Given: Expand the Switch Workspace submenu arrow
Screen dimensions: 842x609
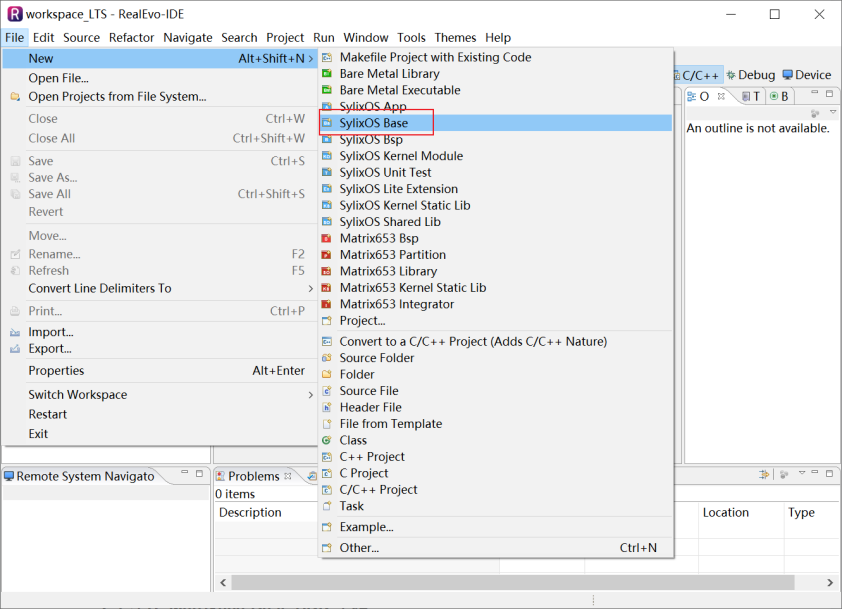Looking at the screenshot, I should coord(311,395).
